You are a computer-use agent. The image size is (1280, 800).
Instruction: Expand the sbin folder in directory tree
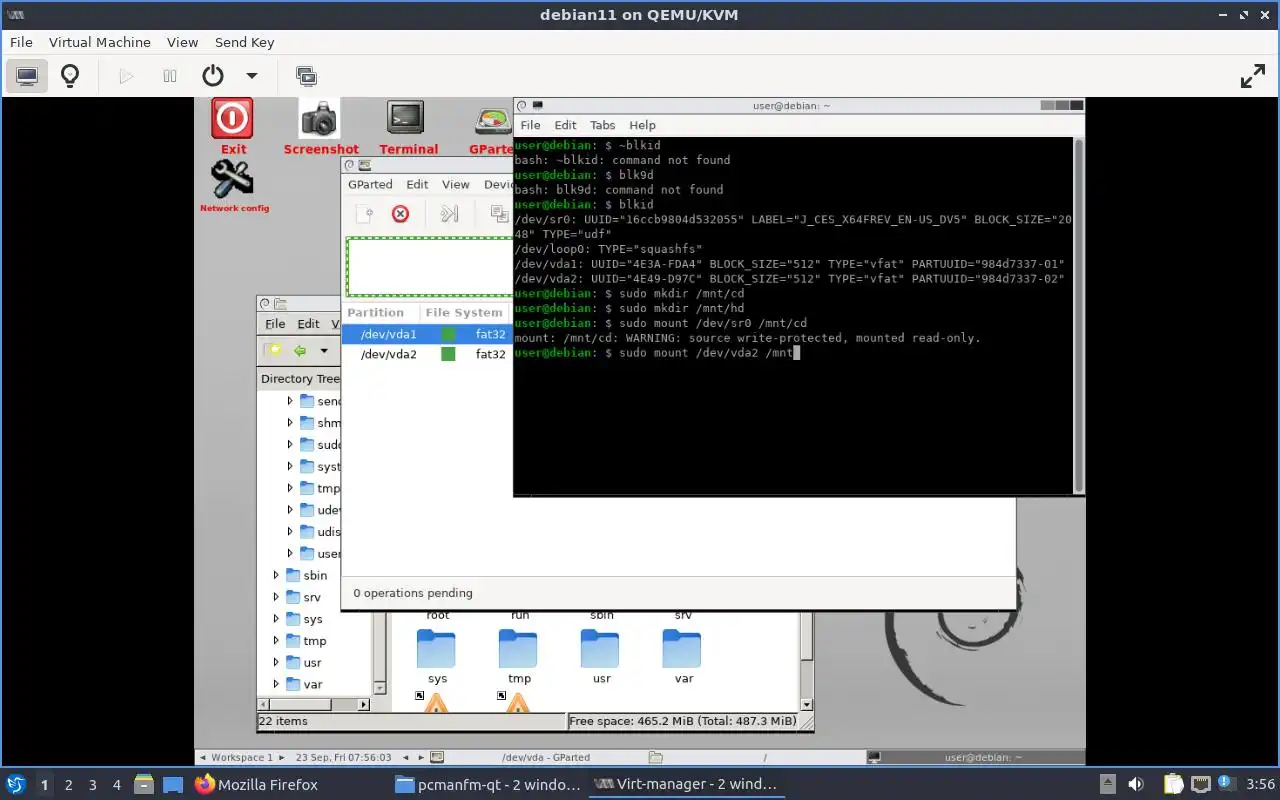coord(277,575)
